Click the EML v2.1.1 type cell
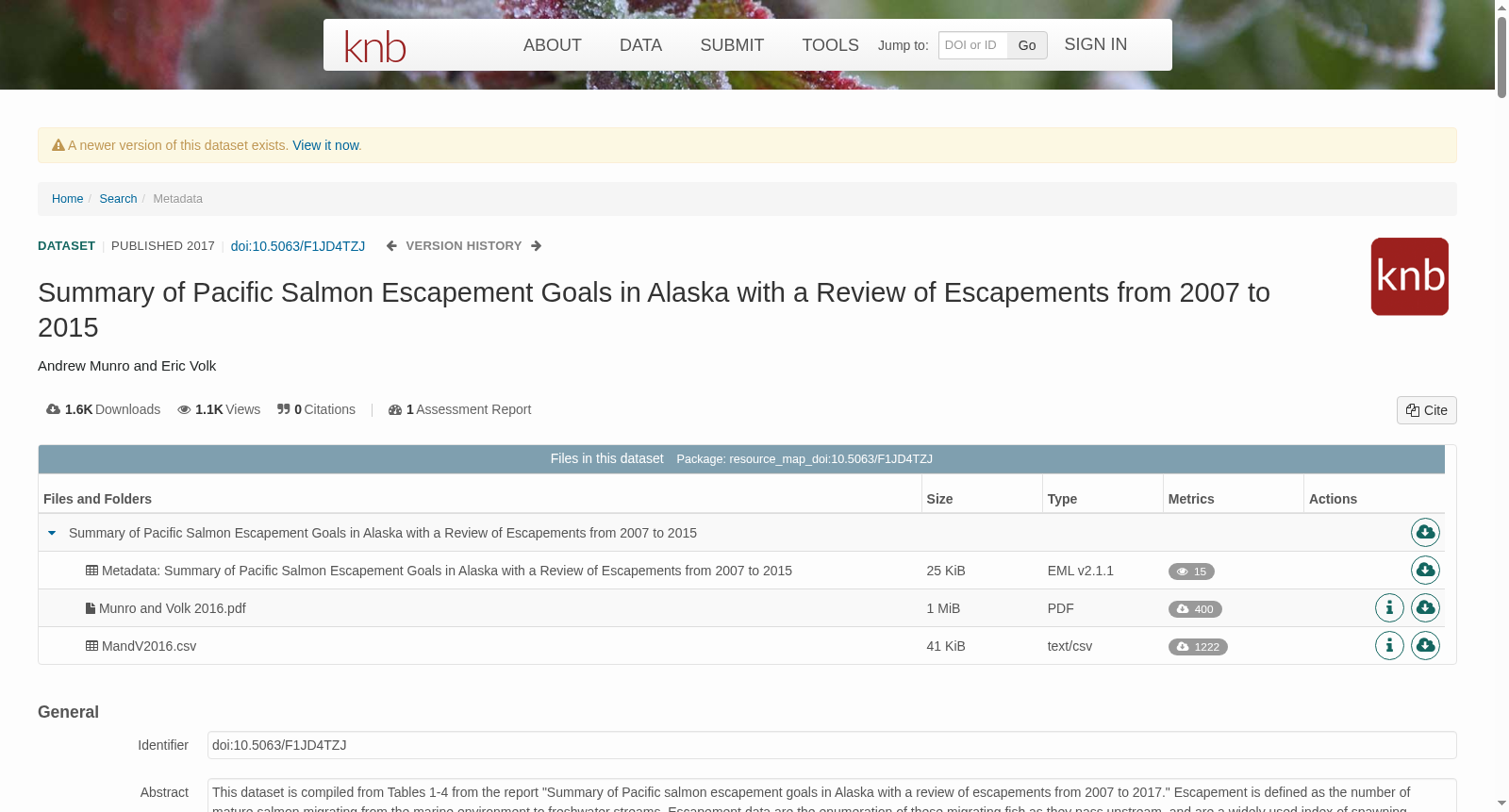Screen dimensions: 1509x812 1080,571
